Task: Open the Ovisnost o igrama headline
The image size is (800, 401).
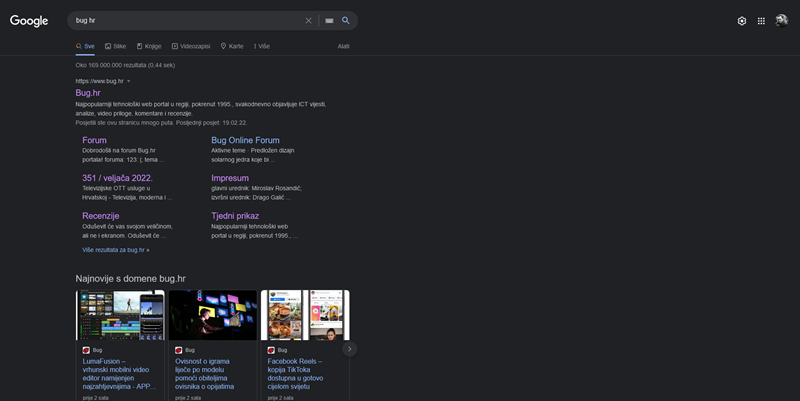Action: (205, 374)
